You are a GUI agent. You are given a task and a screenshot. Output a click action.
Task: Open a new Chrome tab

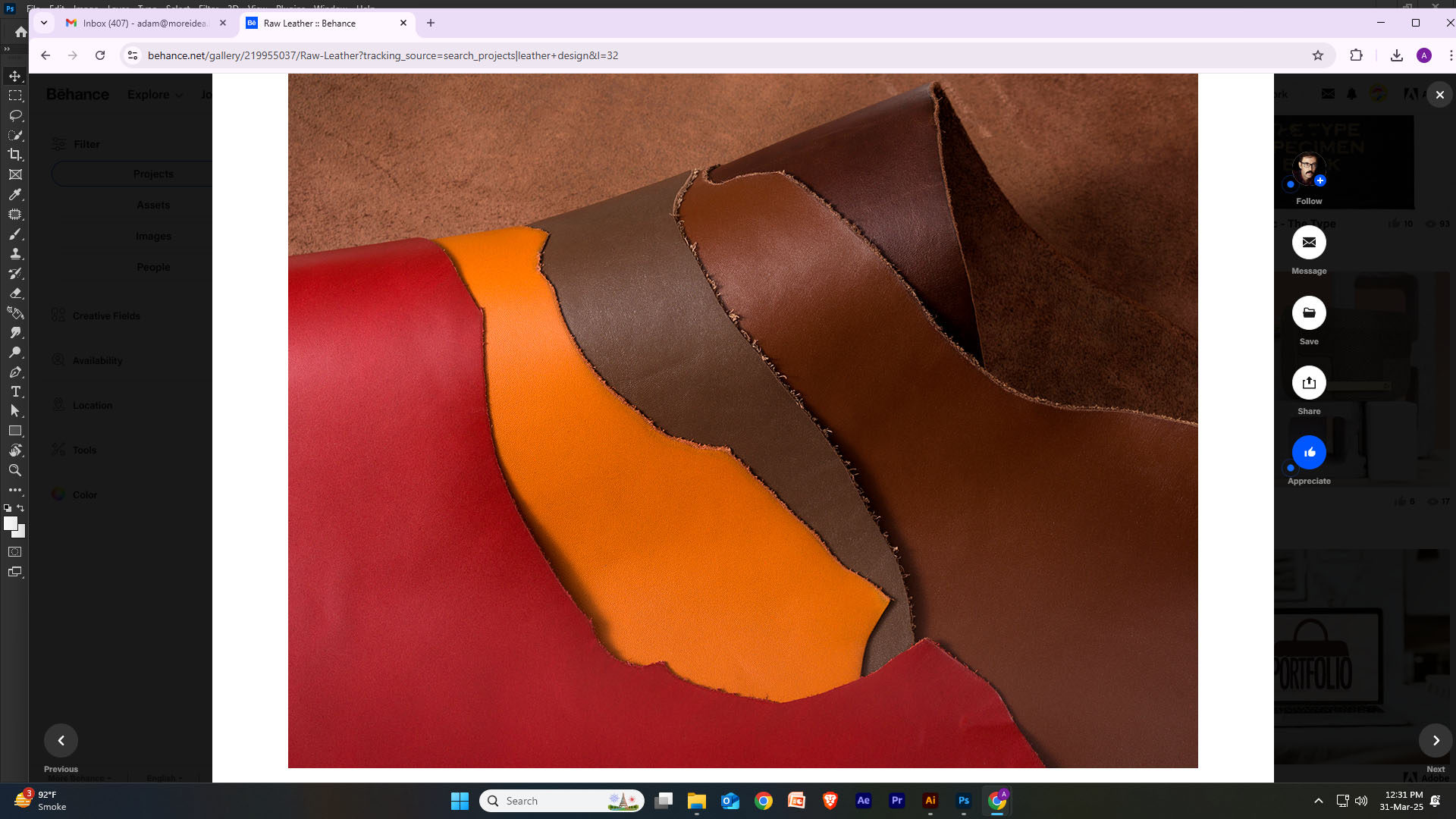(431, 23)
